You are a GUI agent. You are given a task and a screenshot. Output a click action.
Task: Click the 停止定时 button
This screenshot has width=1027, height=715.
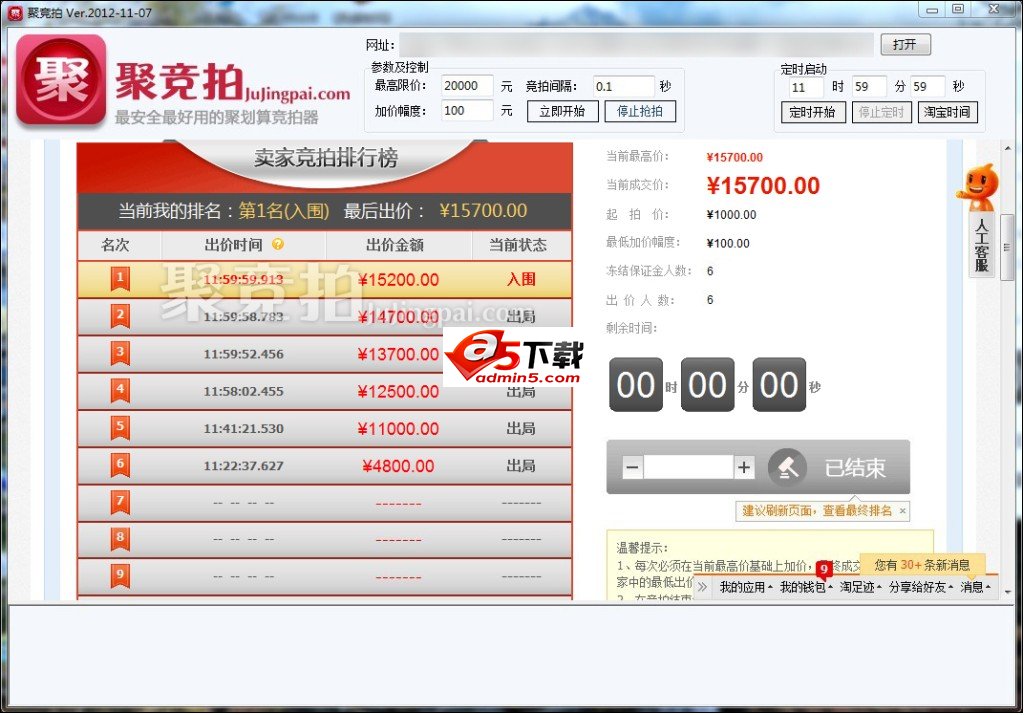point(884,113)
